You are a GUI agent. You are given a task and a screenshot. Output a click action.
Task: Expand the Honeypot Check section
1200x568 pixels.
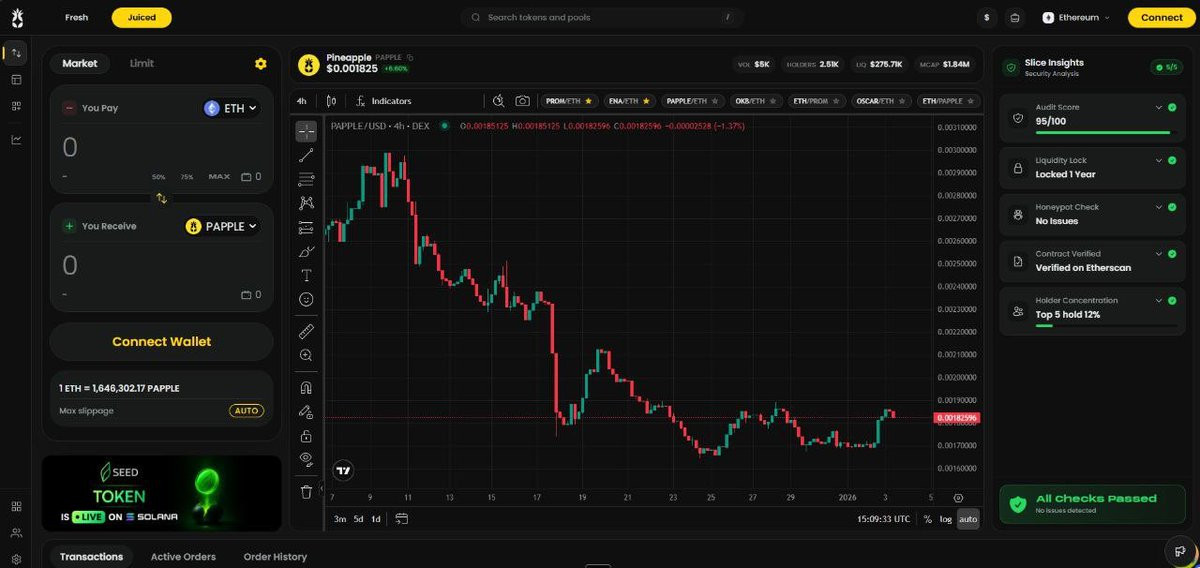click(1159, 207)
